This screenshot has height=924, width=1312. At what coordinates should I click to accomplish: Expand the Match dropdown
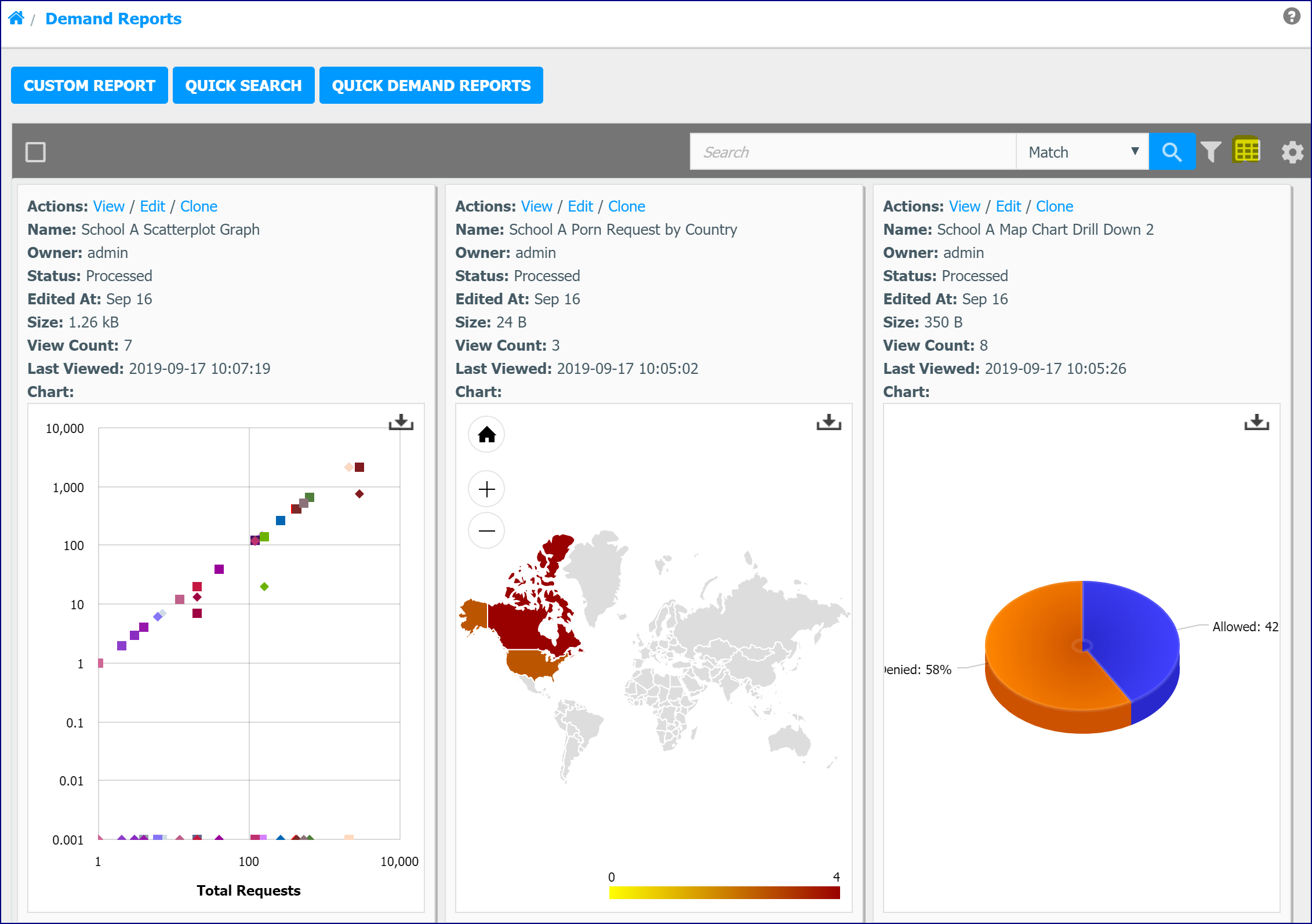point(1082,152)
